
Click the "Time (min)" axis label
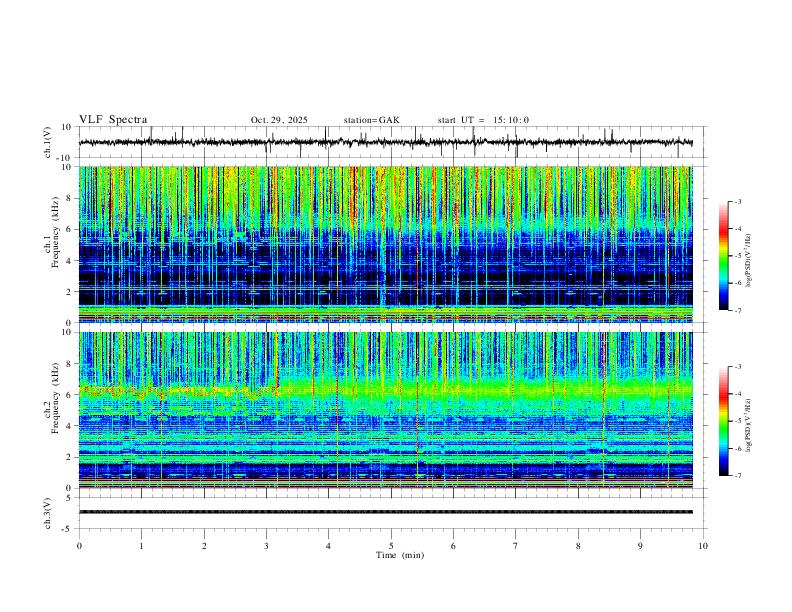coord(400,555)
